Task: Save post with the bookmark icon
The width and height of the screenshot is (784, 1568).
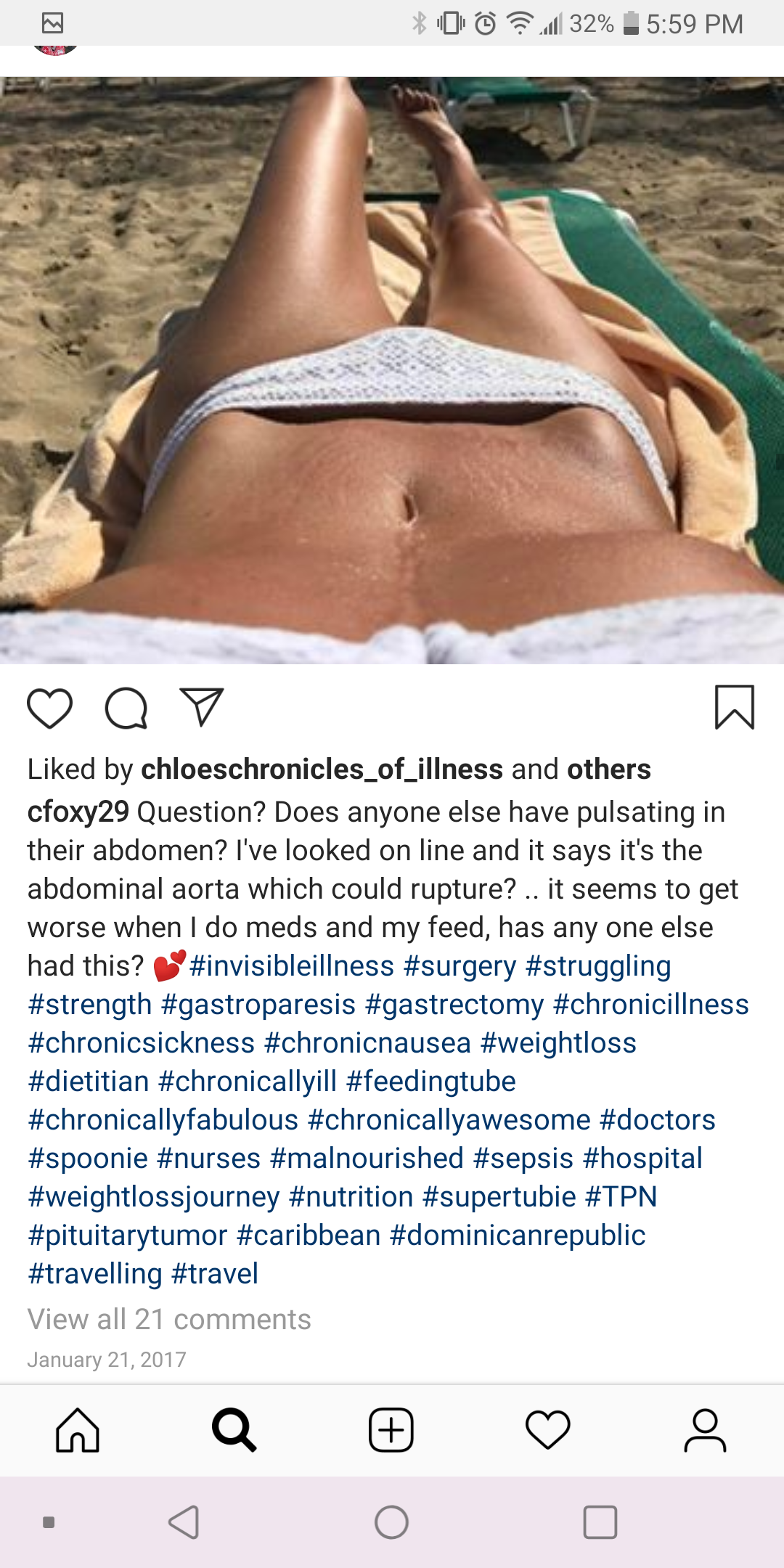Action: (735, 707)
